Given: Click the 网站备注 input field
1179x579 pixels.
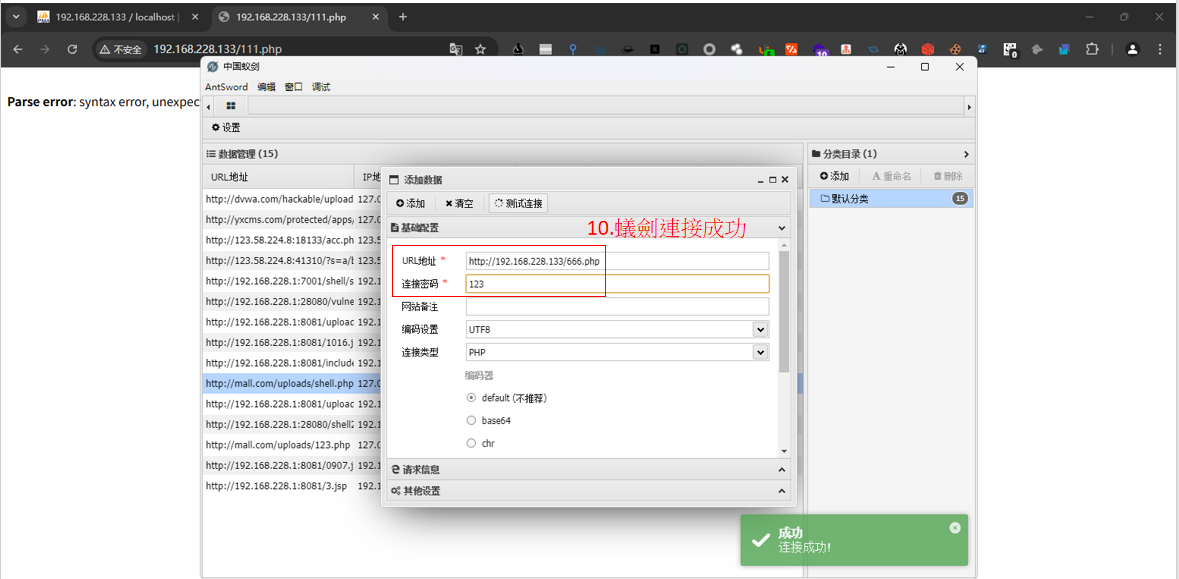Looking at the screenshot, I should 617,307.
